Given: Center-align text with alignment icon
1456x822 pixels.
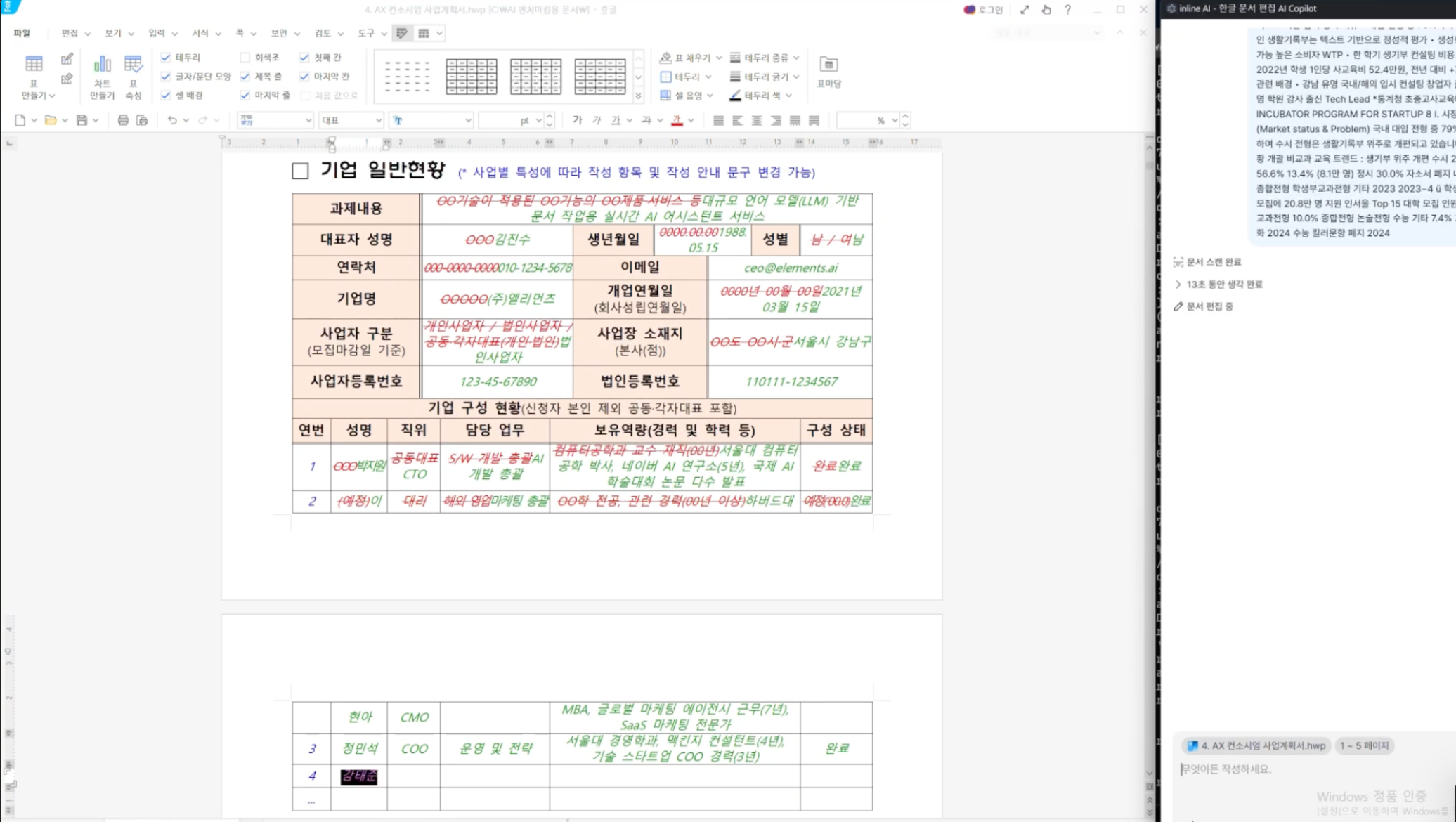Looking at the screenshot, I should [757, 121].
